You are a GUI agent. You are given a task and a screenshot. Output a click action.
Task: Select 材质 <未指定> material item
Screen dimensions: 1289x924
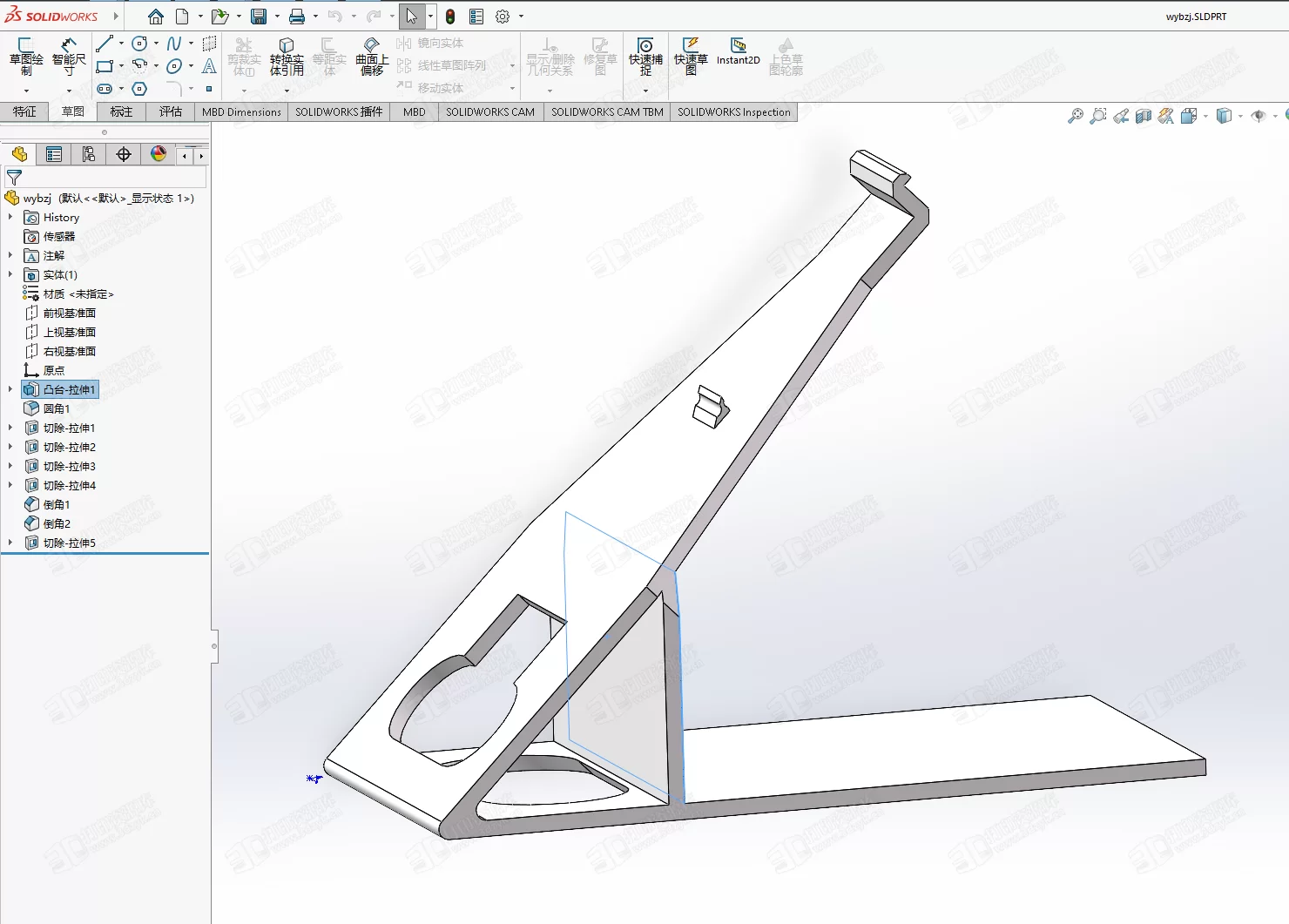(69, 293)
